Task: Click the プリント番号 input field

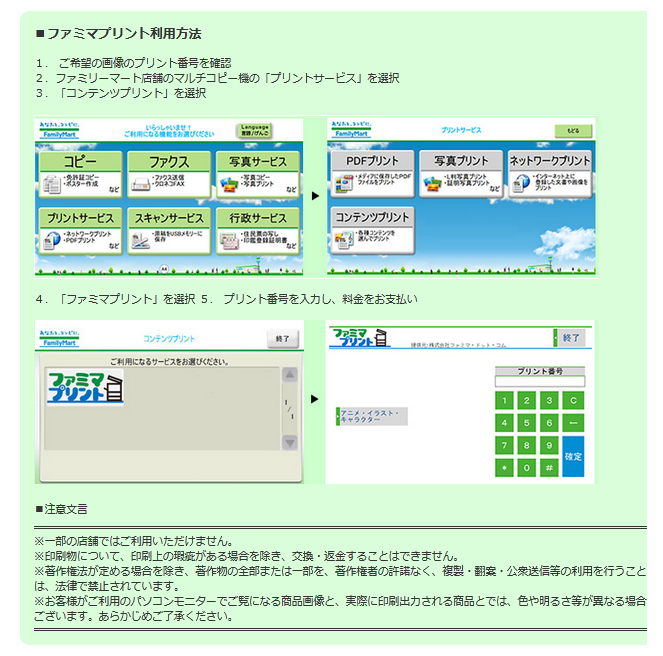Action: (x=540, y=382)
